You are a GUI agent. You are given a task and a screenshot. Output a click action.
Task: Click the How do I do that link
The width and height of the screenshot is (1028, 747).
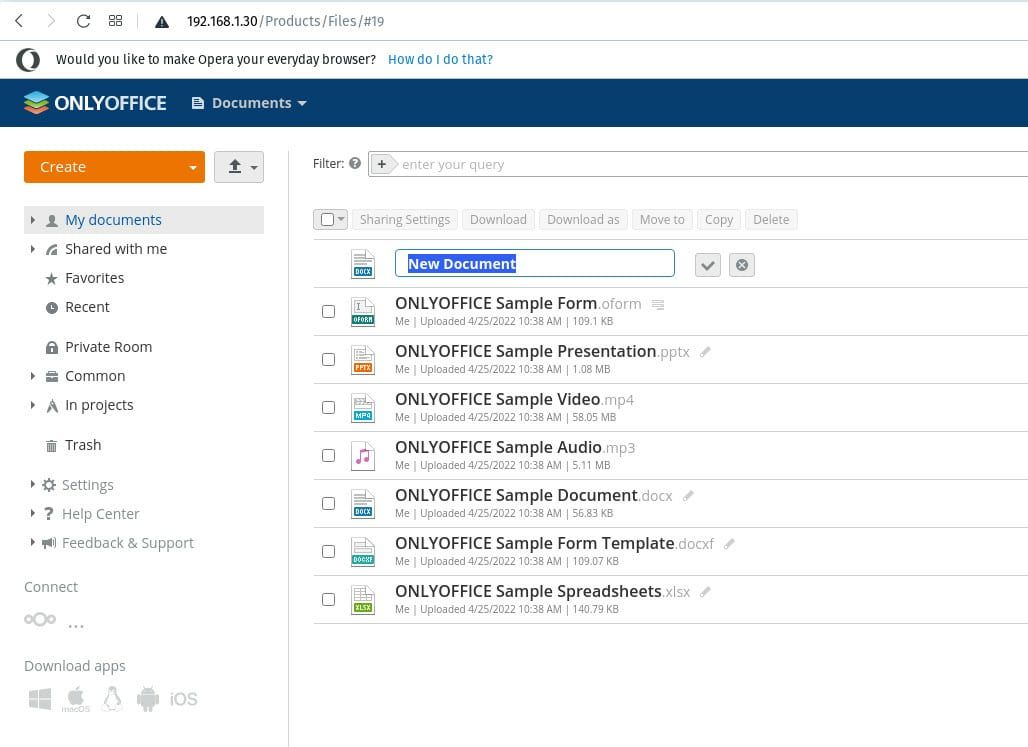coord(440,59)
